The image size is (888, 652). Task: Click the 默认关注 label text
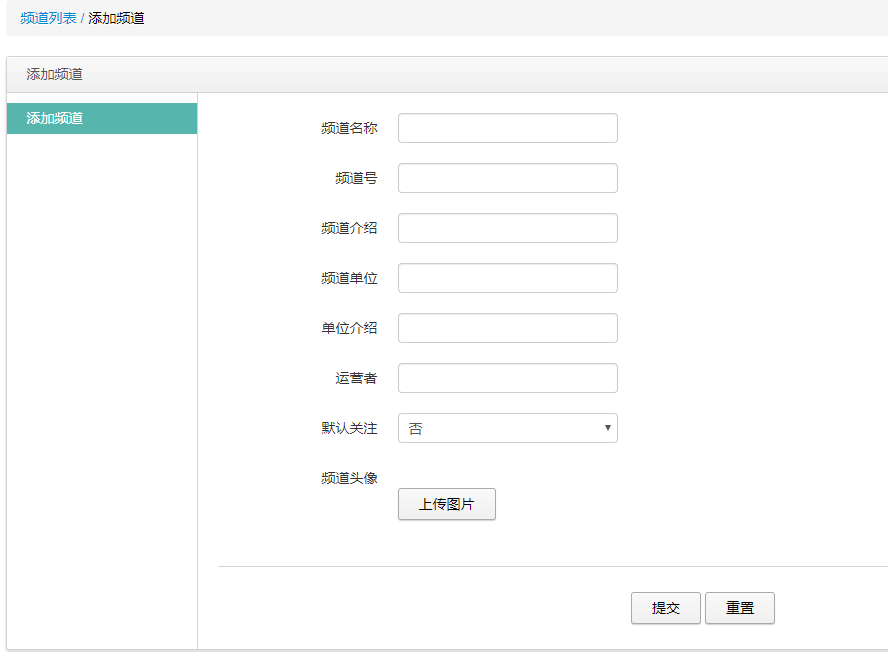click(x=349, y=428)
